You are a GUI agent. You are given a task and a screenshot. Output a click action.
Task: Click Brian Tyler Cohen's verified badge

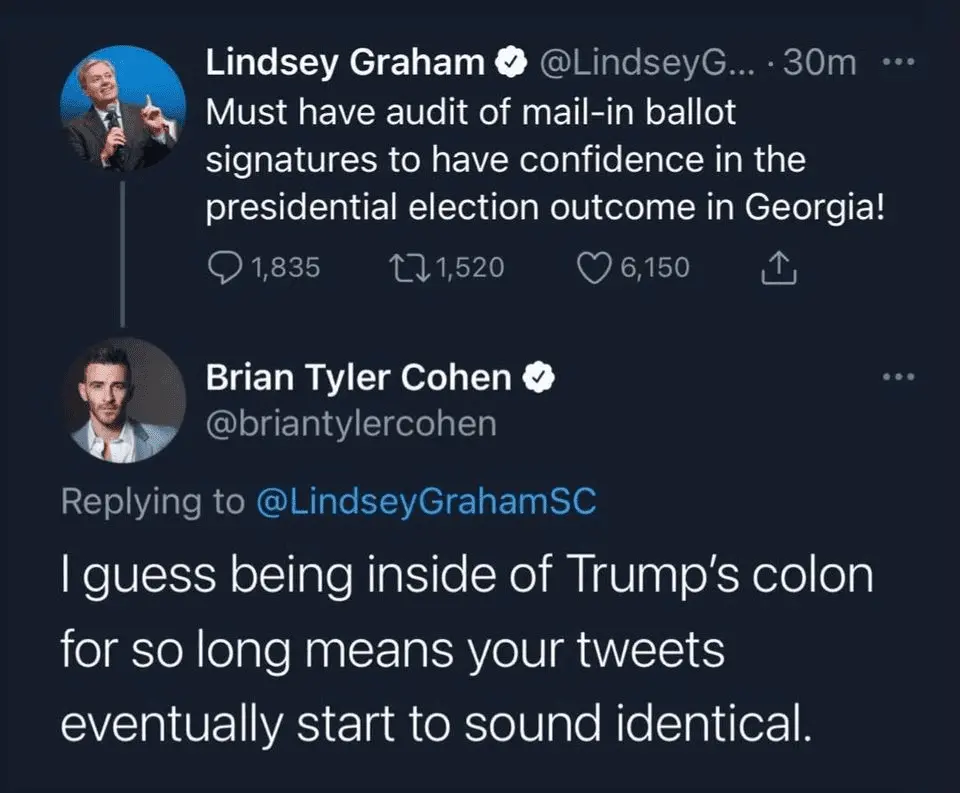540,377
